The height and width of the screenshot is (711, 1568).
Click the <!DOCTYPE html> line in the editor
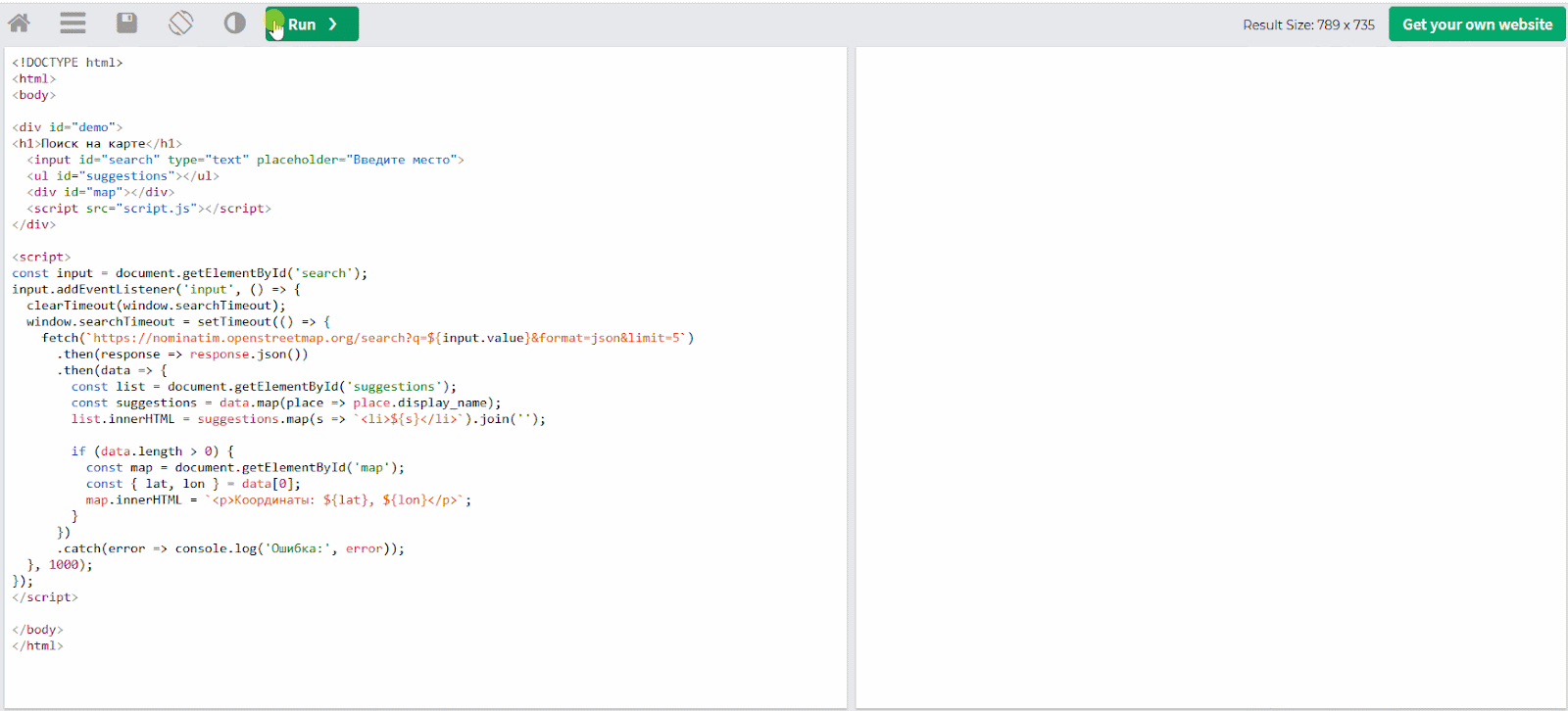click(x=68, y=63)
